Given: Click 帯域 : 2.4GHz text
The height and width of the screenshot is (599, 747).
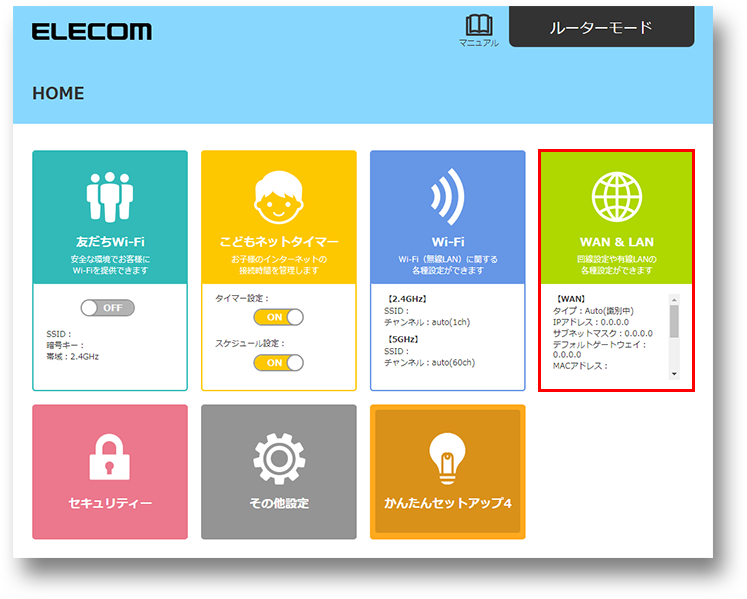Looking at the screenshot, I should [72, 356].
